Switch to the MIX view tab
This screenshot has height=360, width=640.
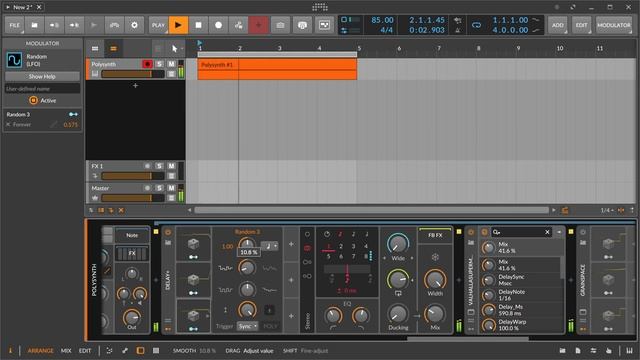pos(66,351)
